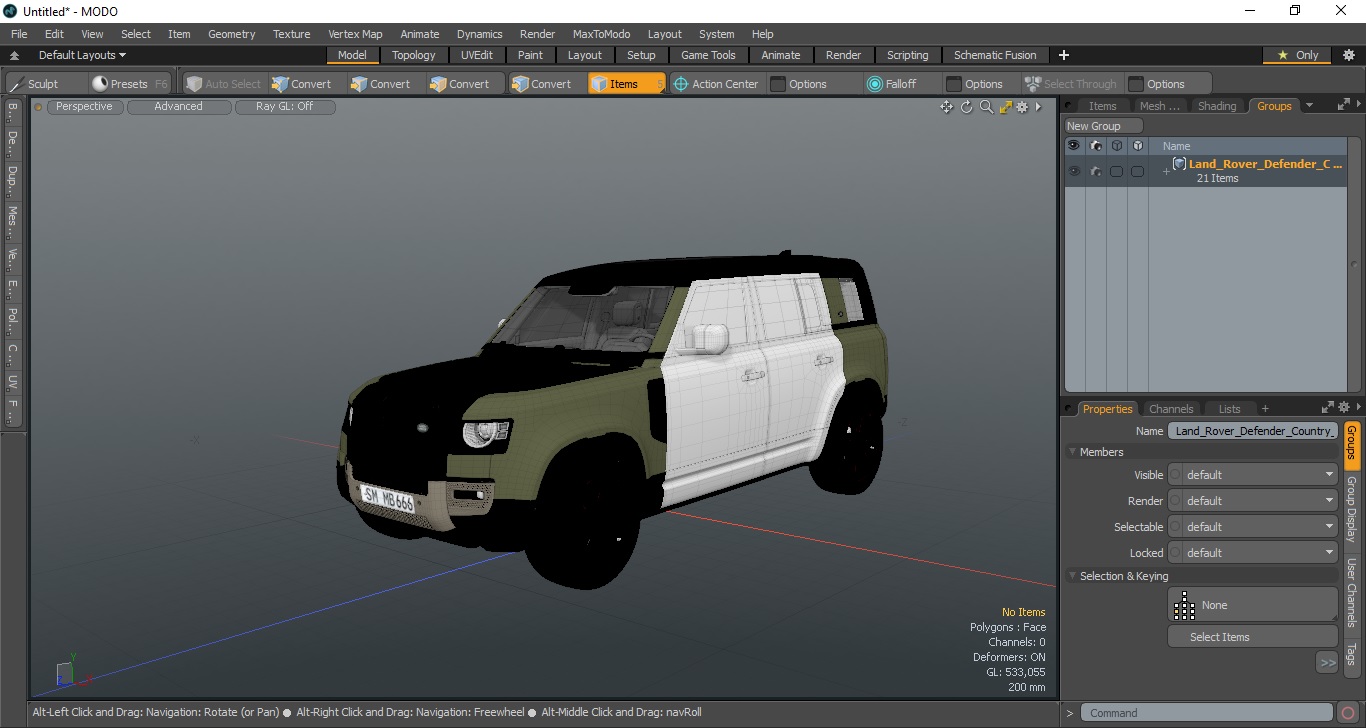1366x728 pixels.
Task: Open the Geometry menu
Action: (x=231, y=34)
